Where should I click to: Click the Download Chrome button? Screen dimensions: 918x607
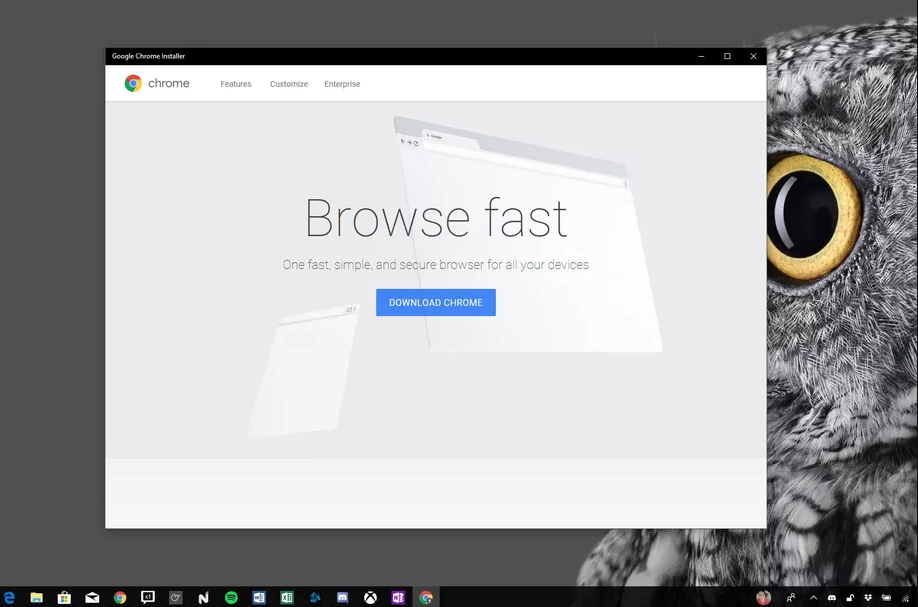[x=436, y=303]
